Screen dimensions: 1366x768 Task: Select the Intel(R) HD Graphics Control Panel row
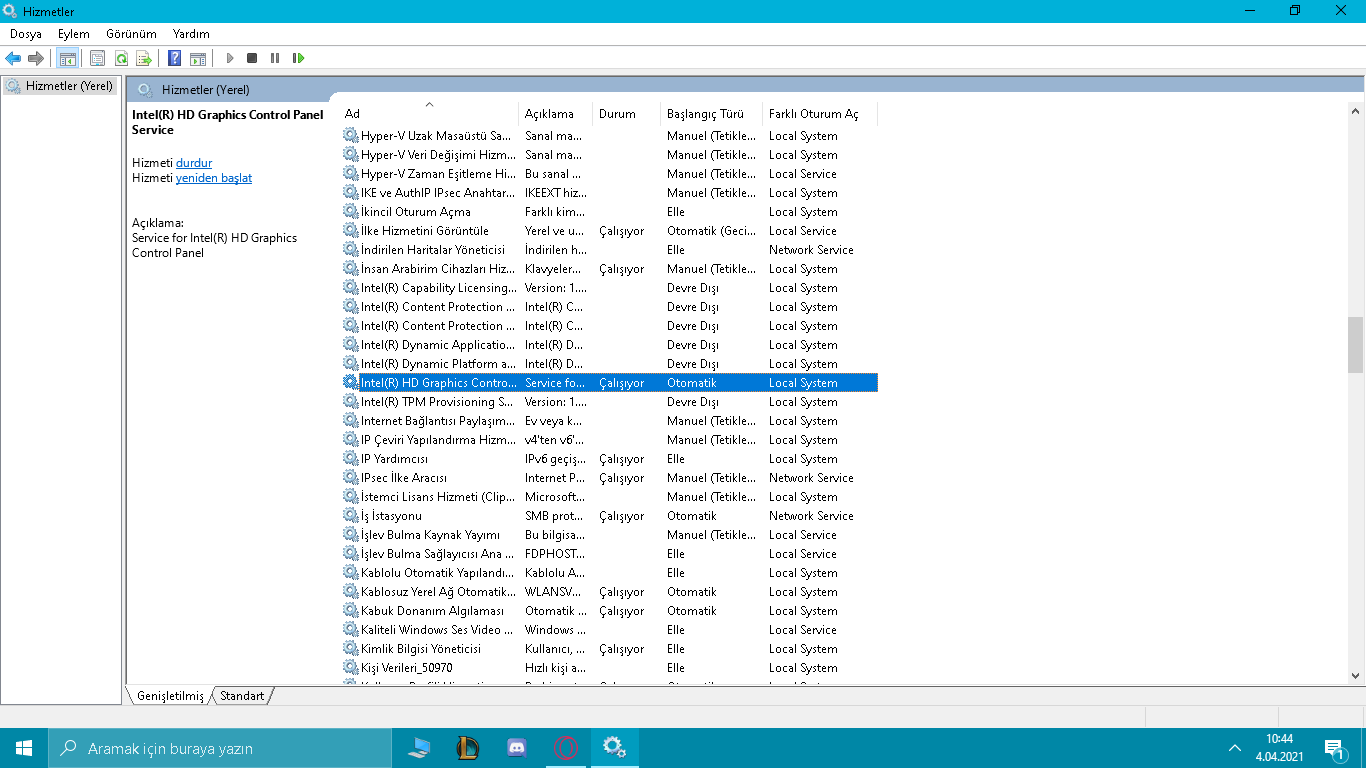609,383
